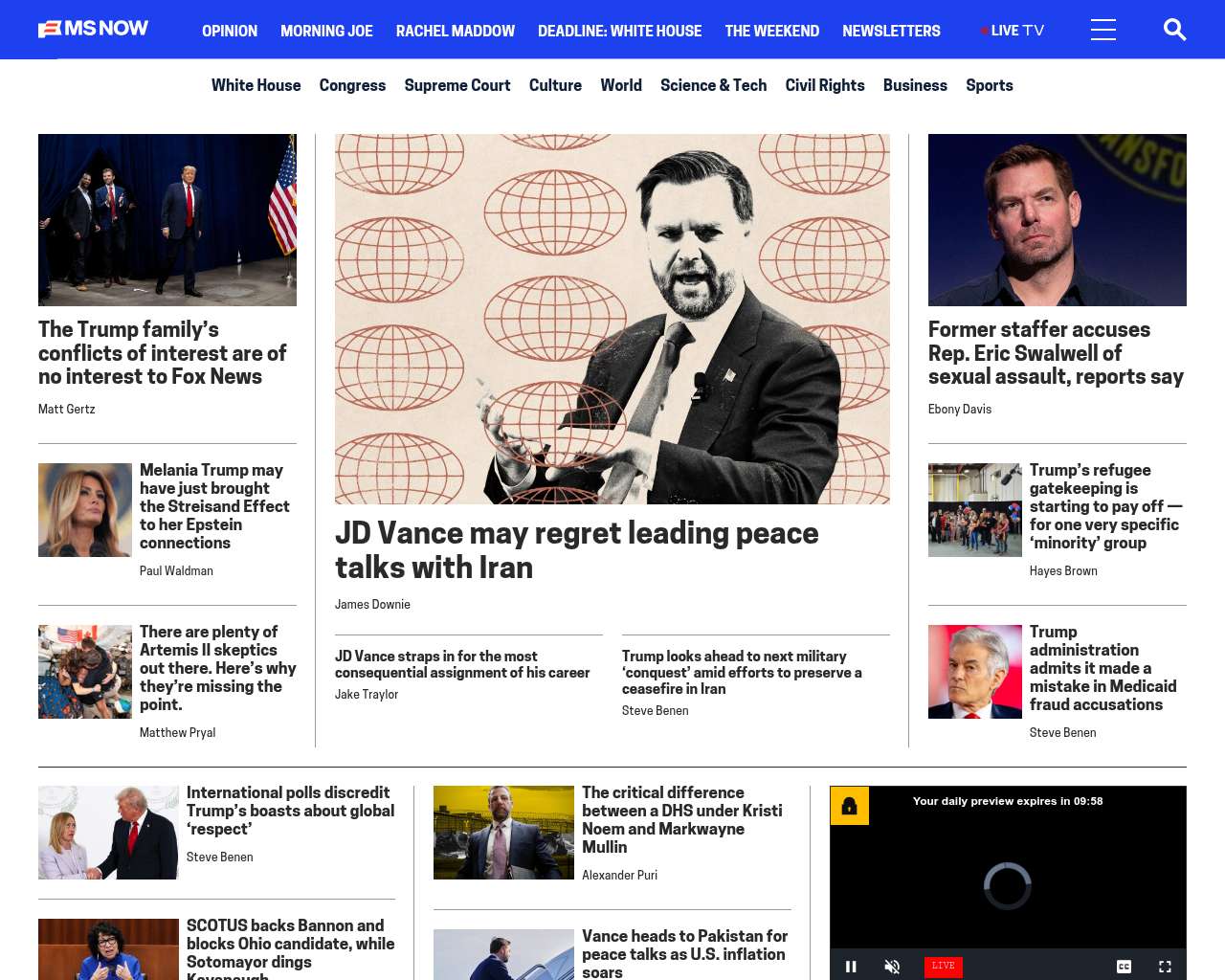Open the Civil Rights topic
This screenshot has width=1225, height=980.
(x=825, y=85)
